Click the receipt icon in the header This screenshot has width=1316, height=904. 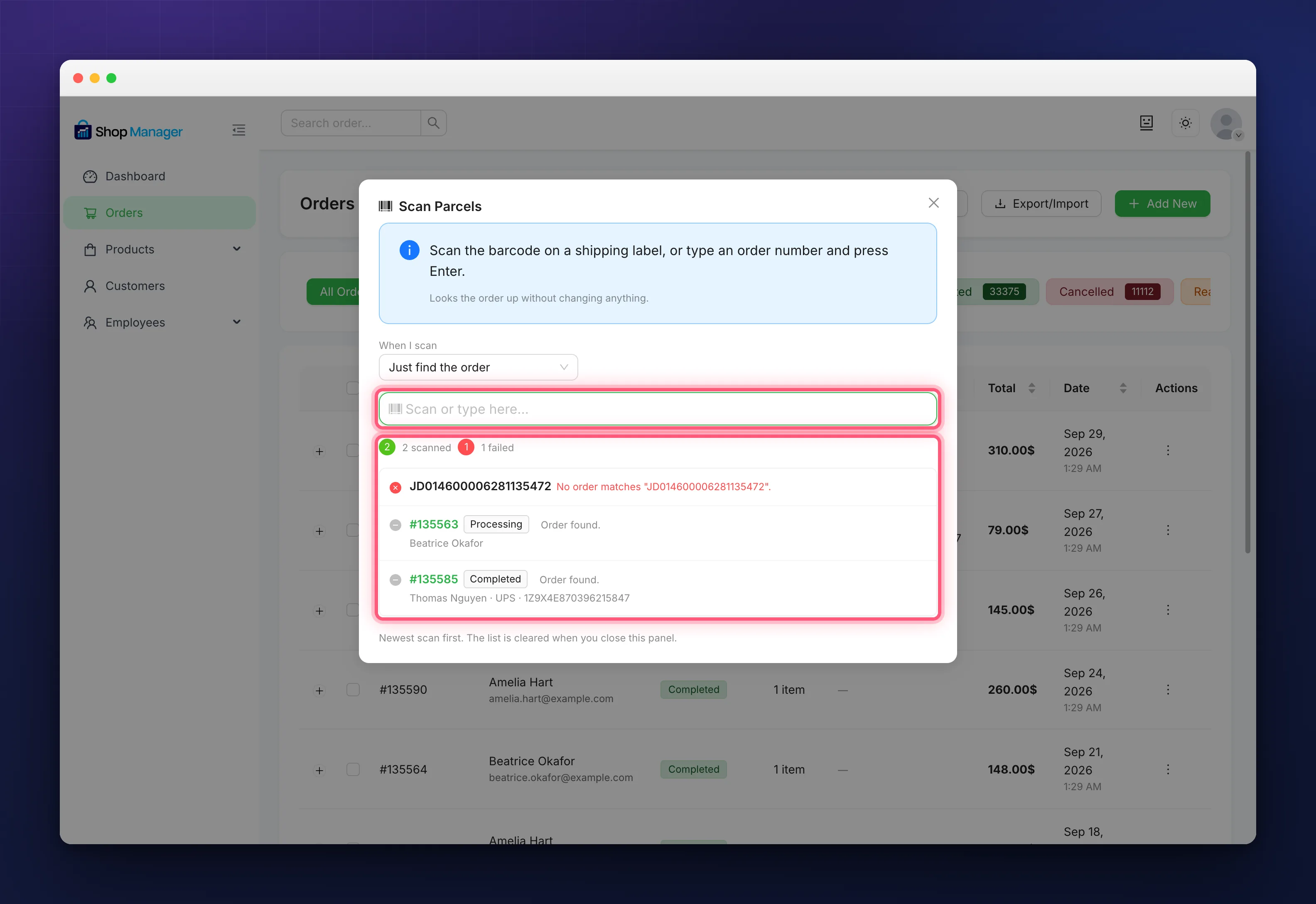[x=1146, y=123]
